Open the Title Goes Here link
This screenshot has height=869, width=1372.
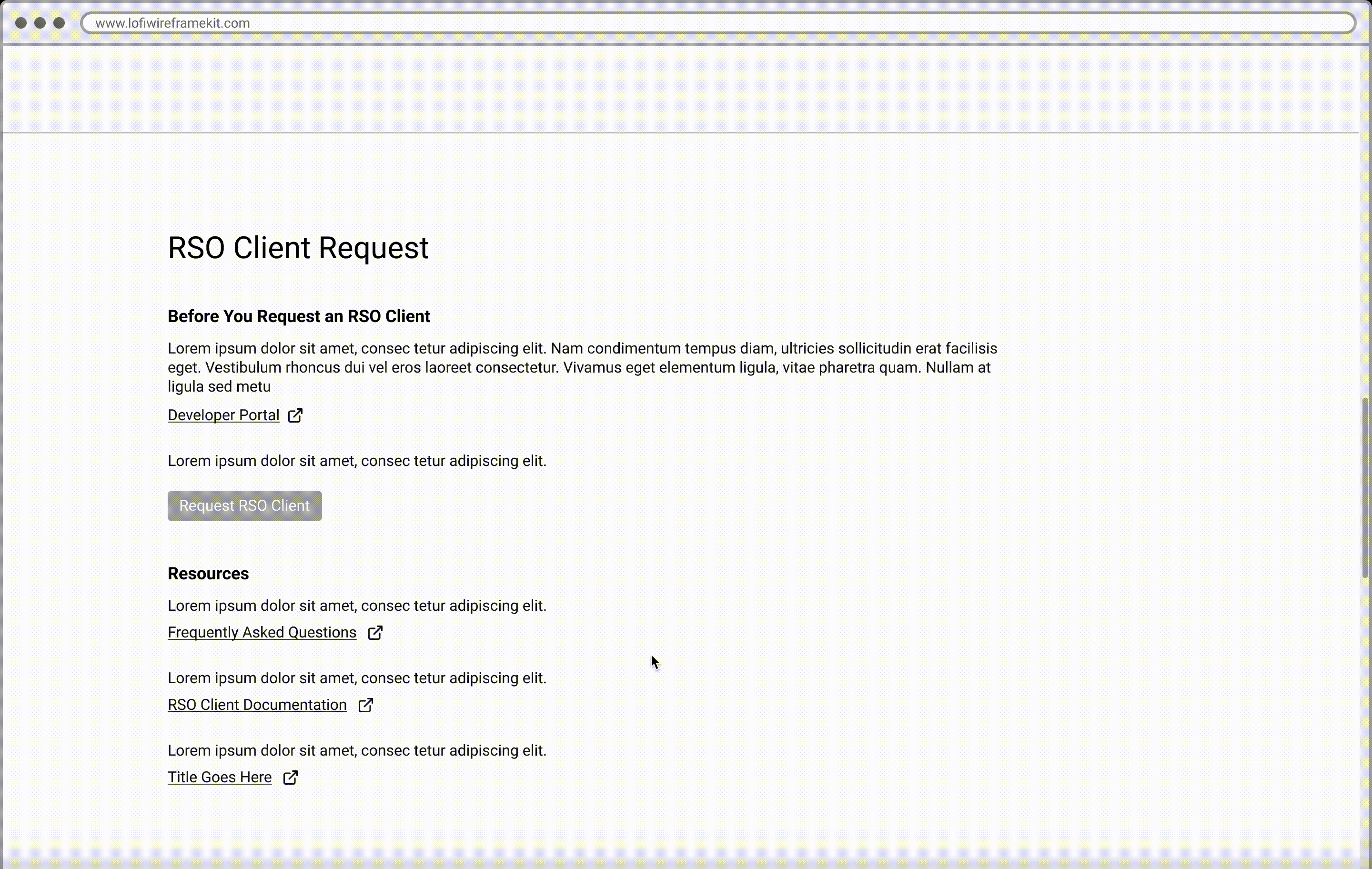(219, 777)
